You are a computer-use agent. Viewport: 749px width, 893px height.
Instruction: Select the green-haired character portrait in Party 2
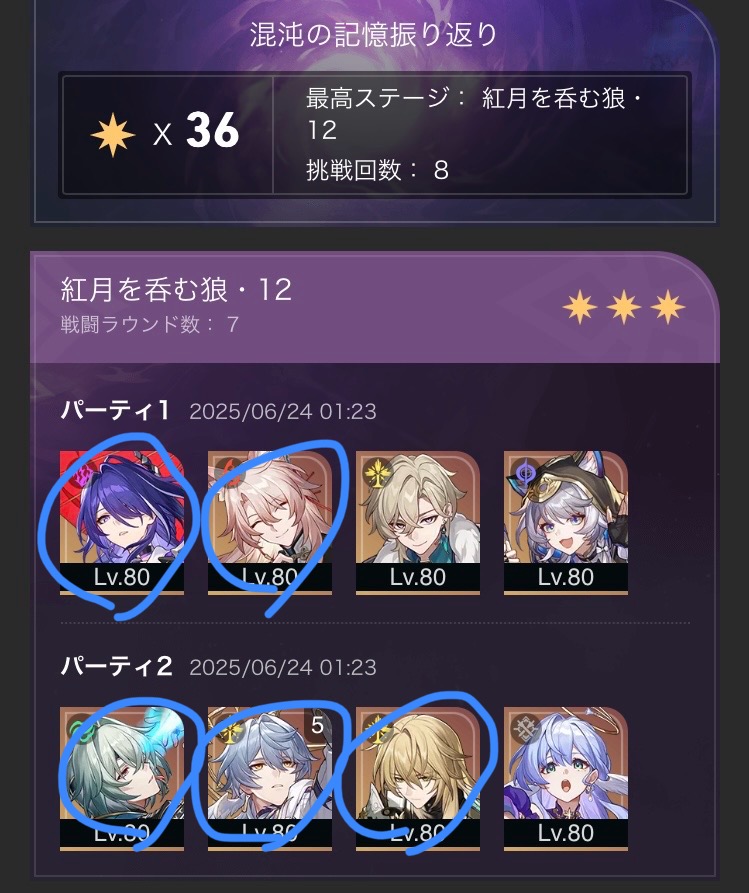click(x=122, y=779)
